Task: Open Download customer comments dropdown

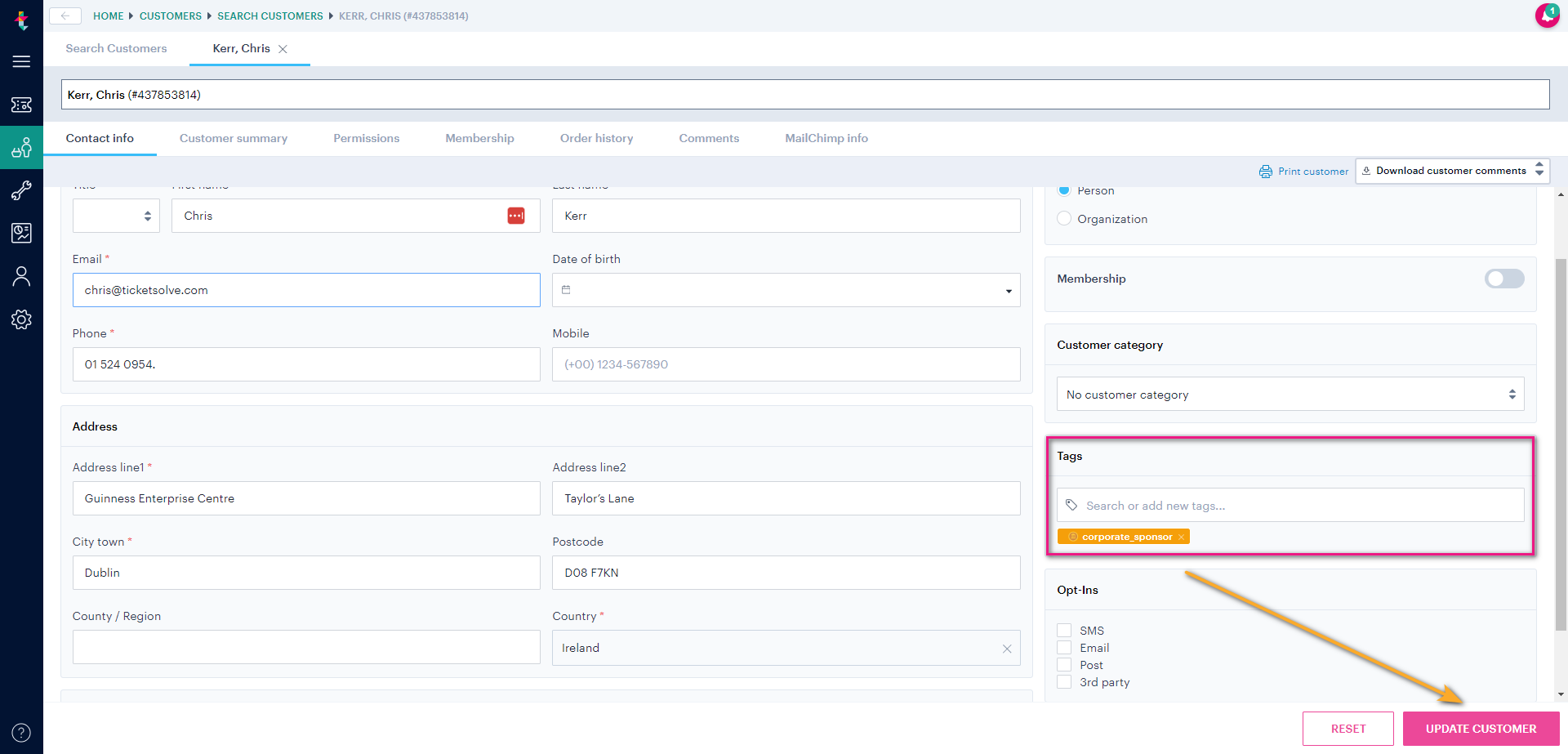Action: pos(1452,171)
